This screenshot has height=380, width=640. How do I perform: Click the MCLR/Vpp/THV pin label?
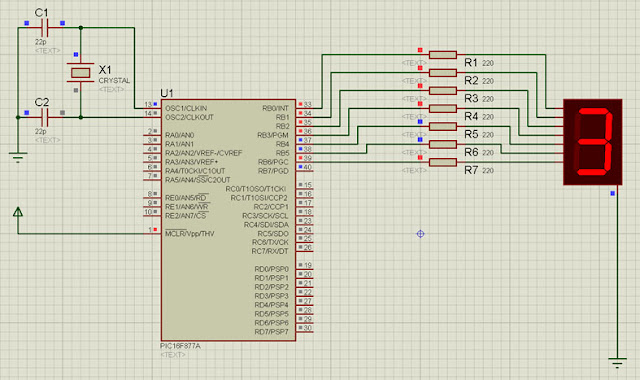[x=190, y=234]
